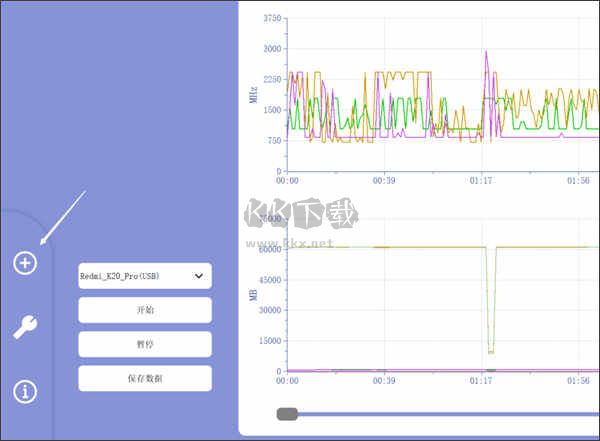Click the plus circle icon in sidebar

click(25, 263)
